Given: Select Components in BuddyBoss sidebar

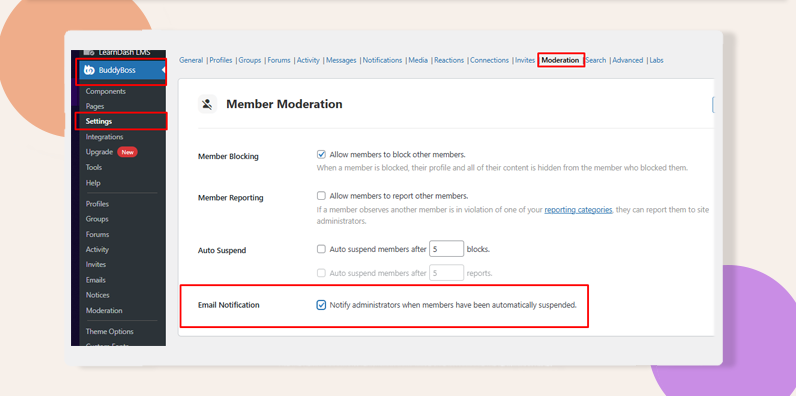Looking at the screenshot, I should [106, 91].
